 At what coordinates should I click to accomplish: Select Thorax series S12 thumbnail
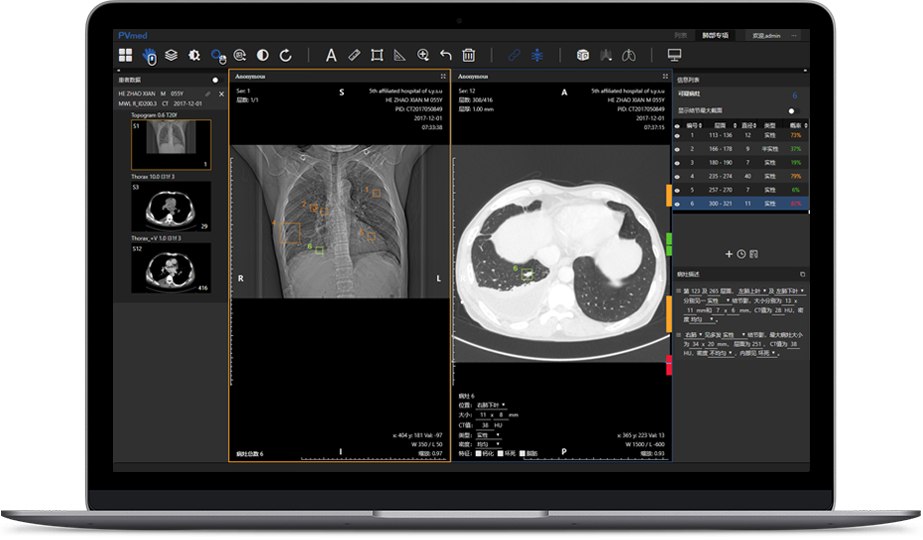point(171,268)
